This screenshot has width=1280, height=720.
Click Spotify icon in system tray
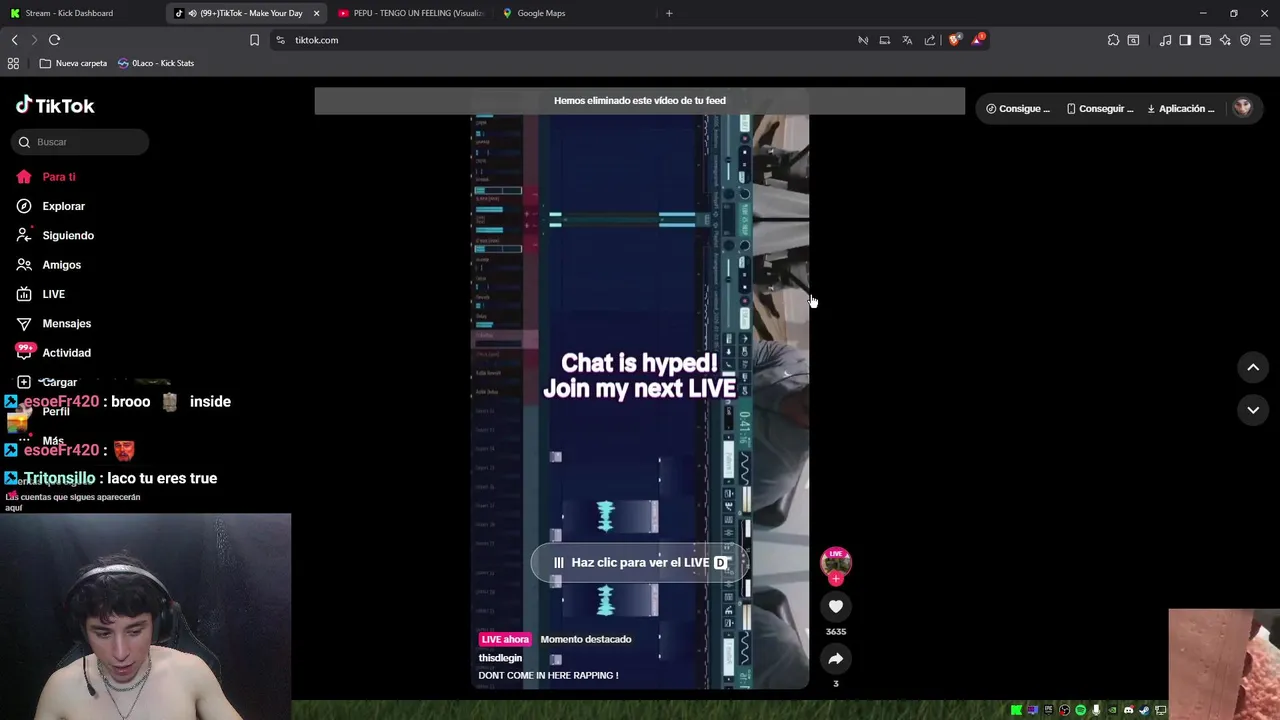[x=1080, y=710]
